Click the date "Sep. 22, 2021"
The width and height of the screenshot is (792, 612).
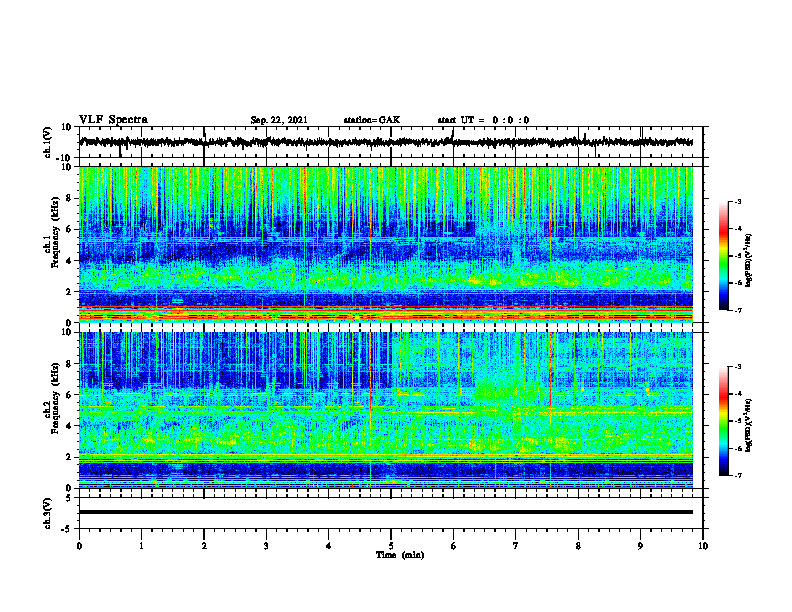tap(279, 120)
